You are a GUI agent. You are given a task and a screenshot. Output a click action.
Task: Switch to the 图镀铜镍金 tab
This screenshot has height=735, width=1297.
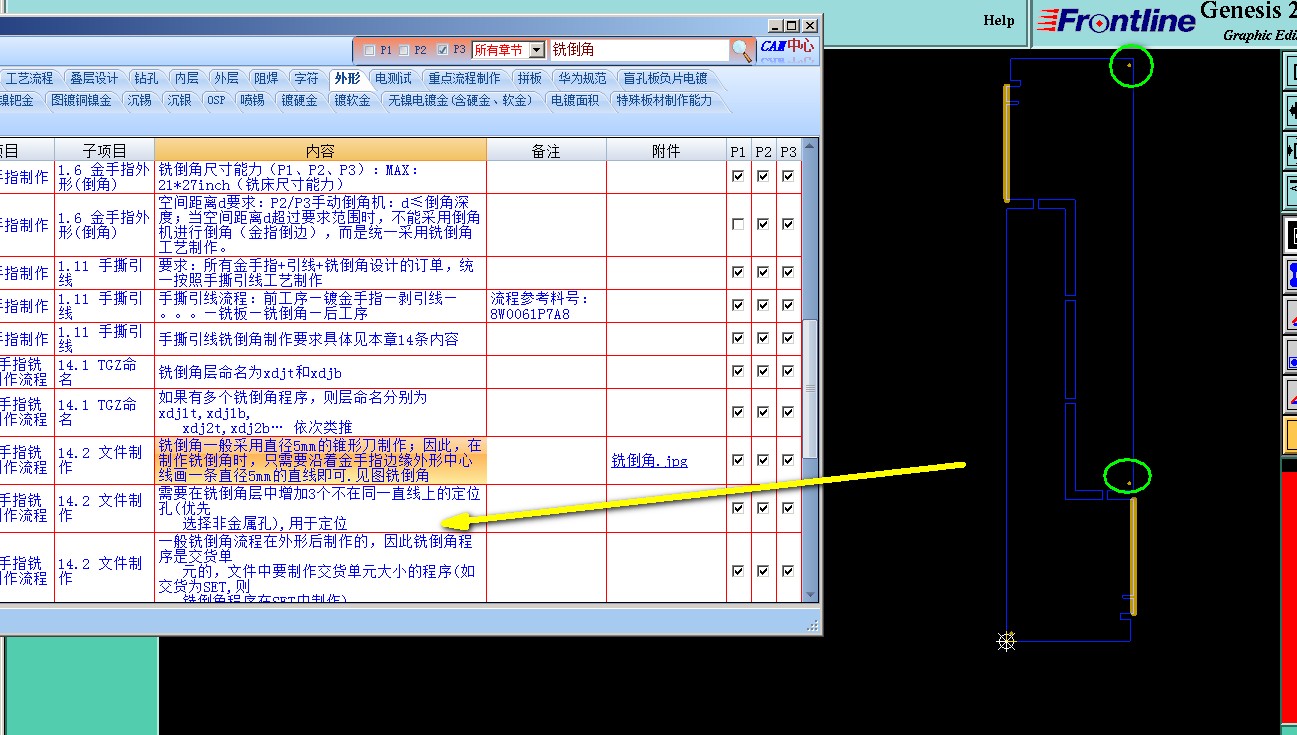[x=81, y=100]
